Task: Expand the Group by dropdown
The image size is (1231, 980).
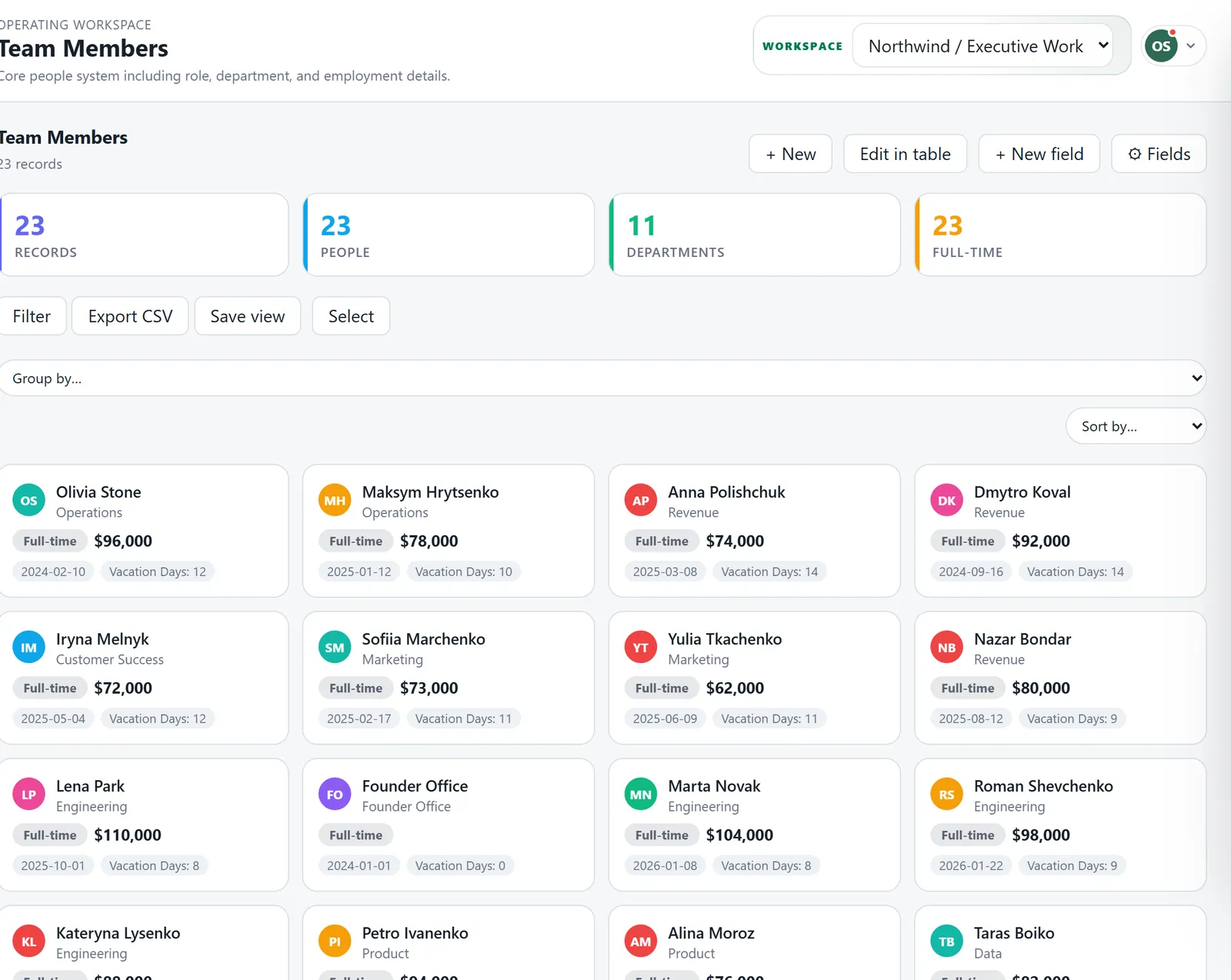Action: pyautogui.click(x=602, y=378)
